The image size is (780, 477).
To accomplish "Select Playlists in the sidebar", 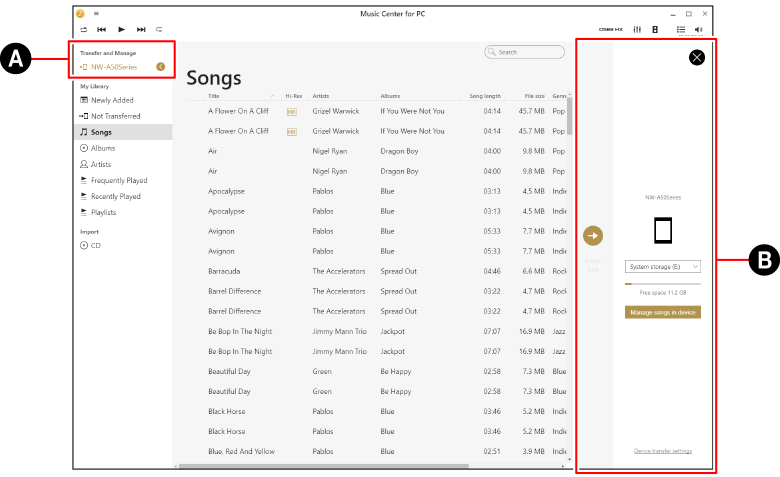I will 103,212.
